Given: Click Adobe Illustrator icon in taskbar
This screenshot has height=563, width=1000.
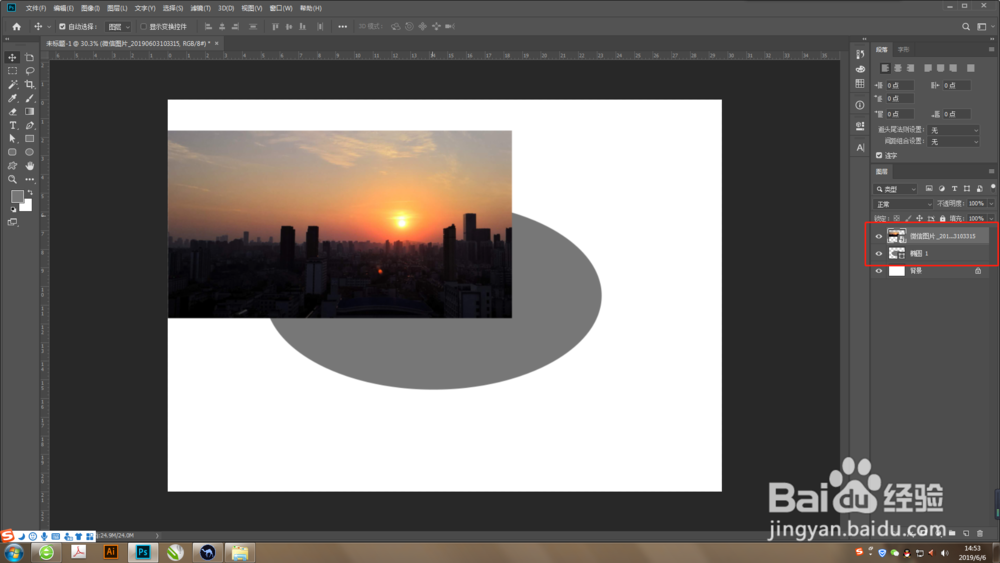Looking at the screenshot, I should coord(111,552).
